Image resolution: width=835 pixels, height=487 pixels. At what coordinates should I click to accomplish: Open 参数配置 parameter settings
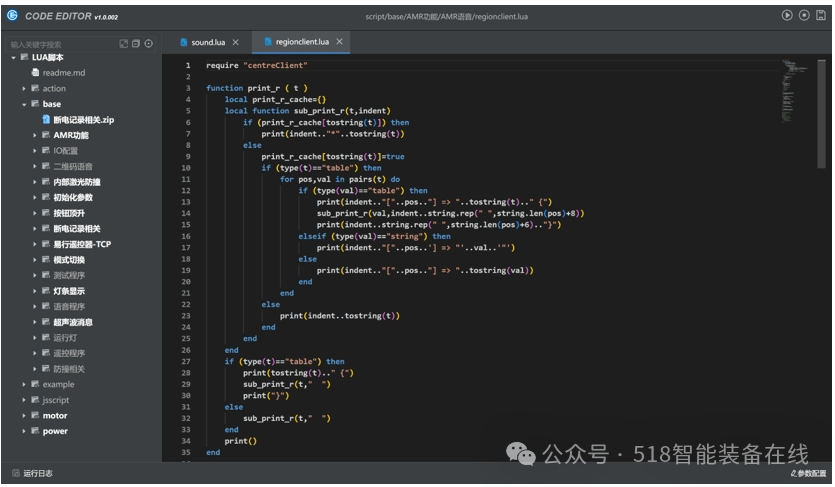coord(808,473)
